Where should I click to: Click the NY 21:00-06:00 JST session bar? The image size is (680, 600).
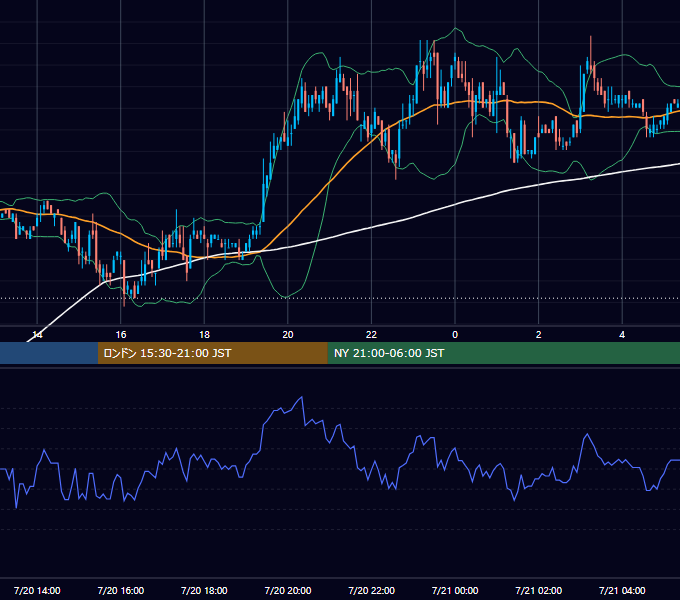click(503, 353)
